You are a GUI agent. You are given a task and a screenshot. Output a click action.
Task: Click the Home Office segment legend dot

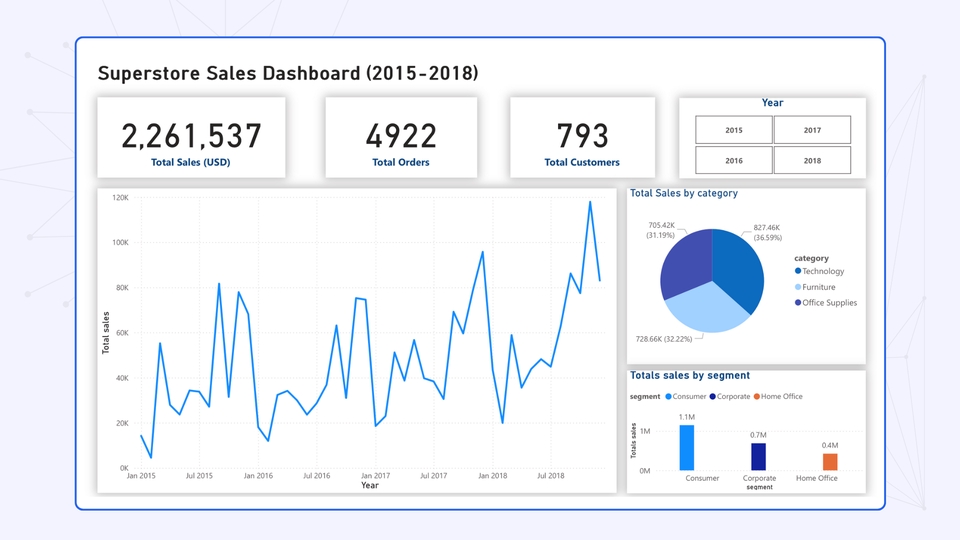758,397
